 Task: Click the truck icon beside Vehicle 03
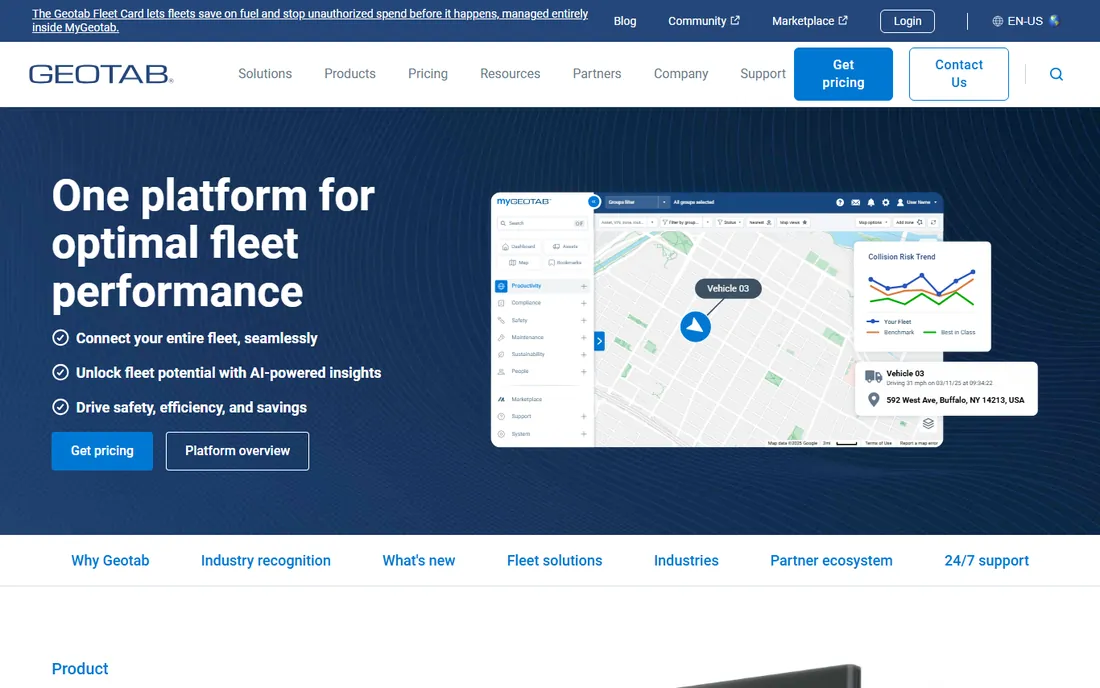coord(873,377)
